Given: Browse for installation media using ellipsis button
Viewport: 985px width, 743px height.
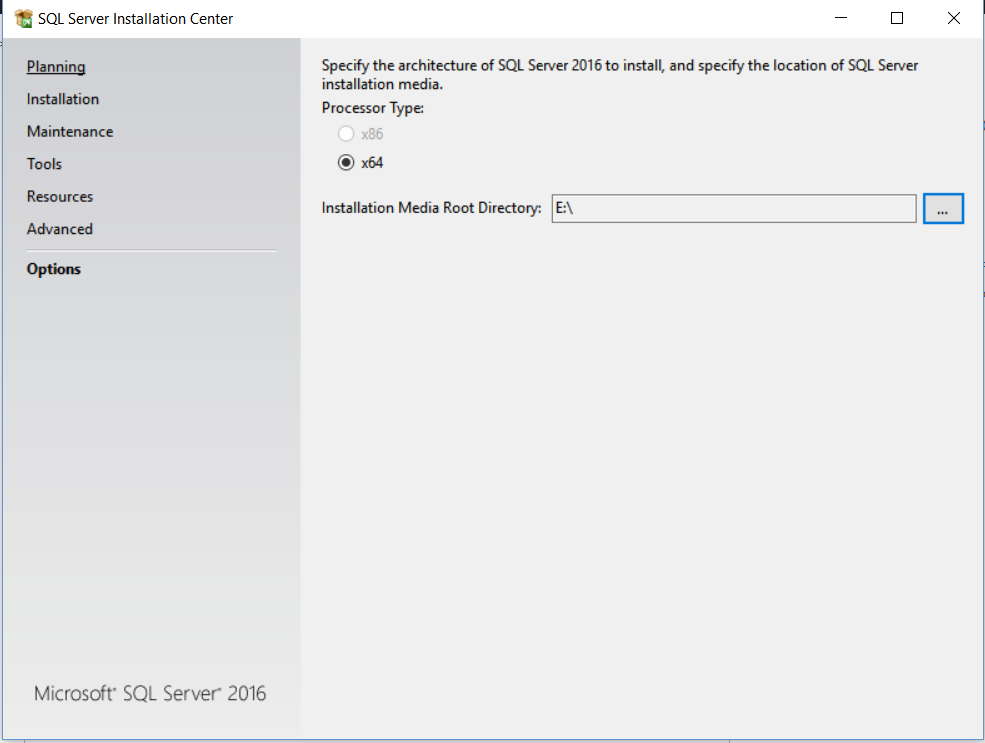Looking at the screenshot, I should click(943, 209).
